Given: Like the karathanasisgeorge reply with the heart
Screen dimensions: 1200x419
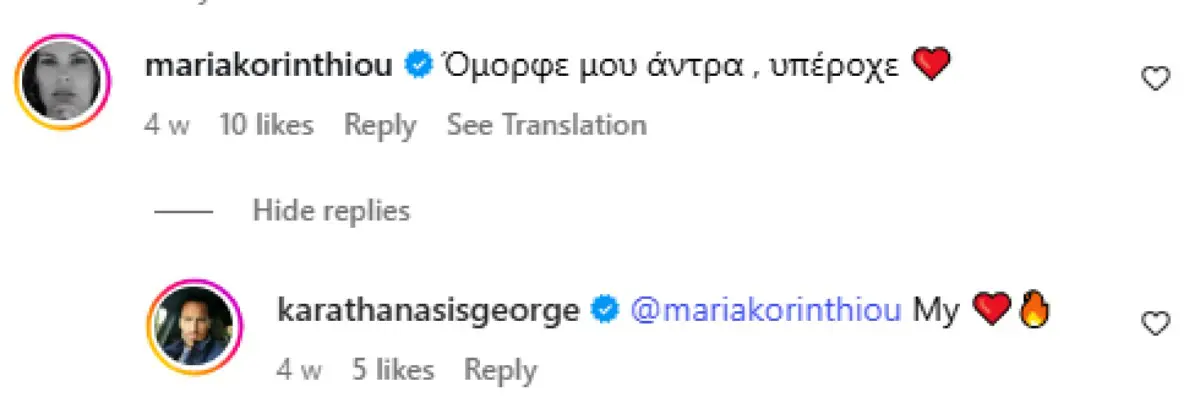Looking at the screenshot, I should coord(1156,323).
